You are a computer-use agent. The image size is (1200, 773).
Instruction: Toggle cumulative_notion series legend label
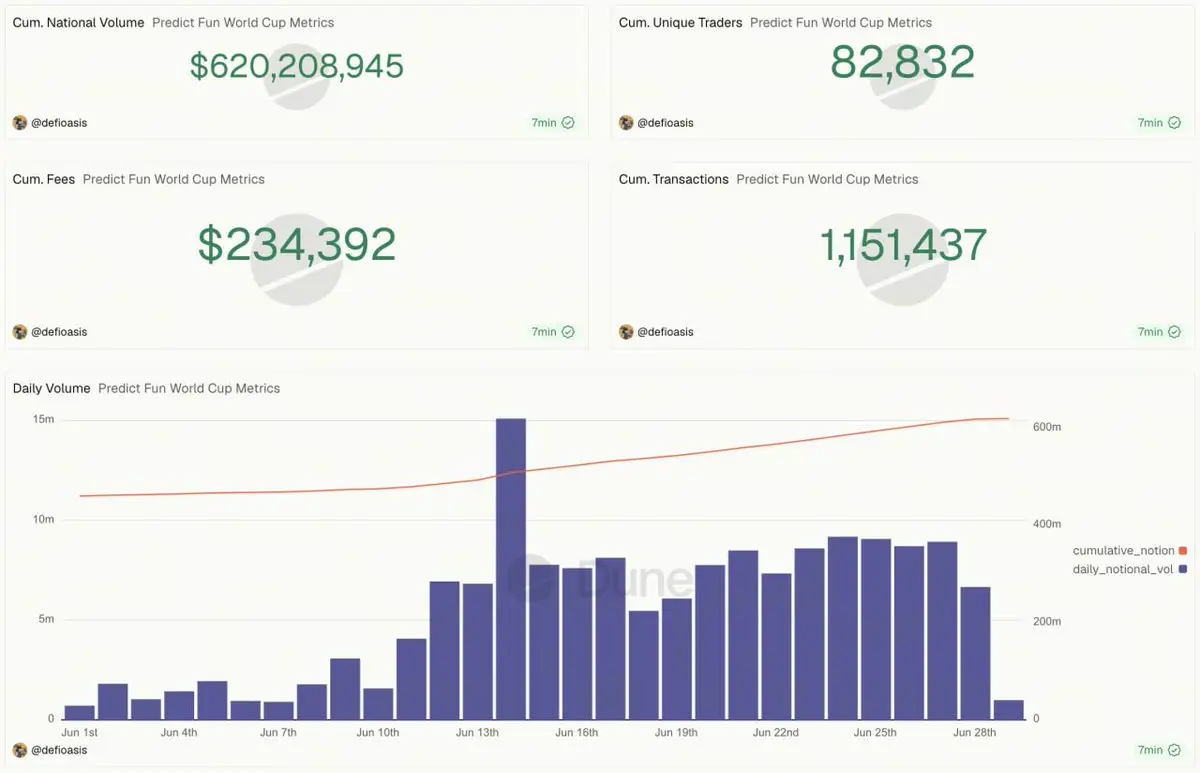point(1123,551)
